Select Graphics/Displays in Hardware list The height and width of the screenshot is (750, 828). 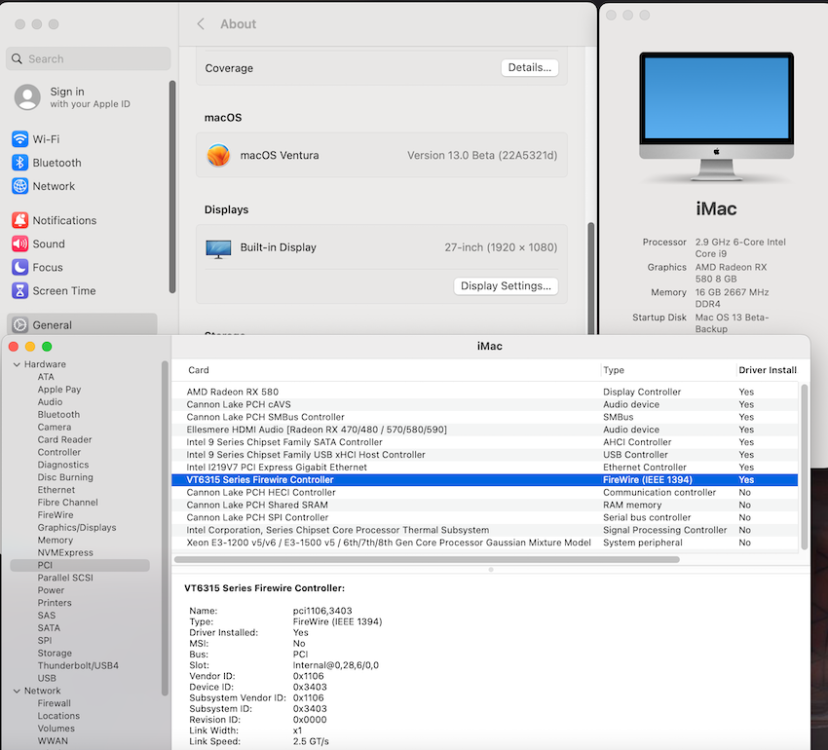point(77,528)
